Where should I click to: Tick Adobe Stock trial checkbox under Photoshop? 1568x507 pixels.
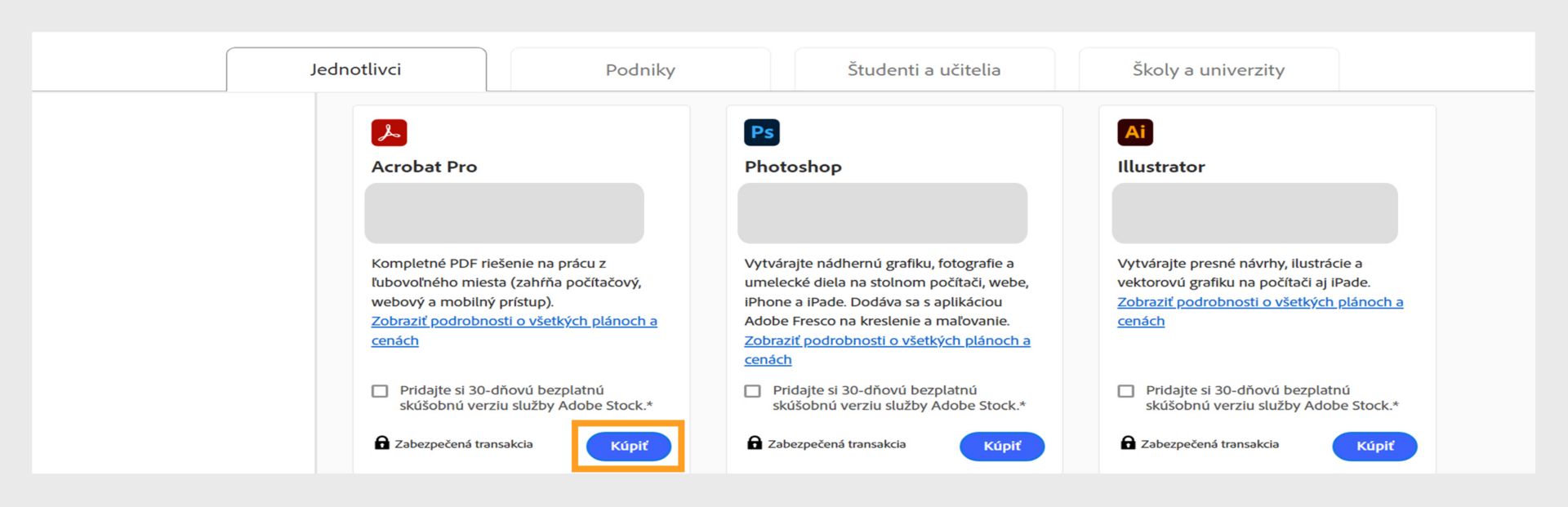coord(752,391)
